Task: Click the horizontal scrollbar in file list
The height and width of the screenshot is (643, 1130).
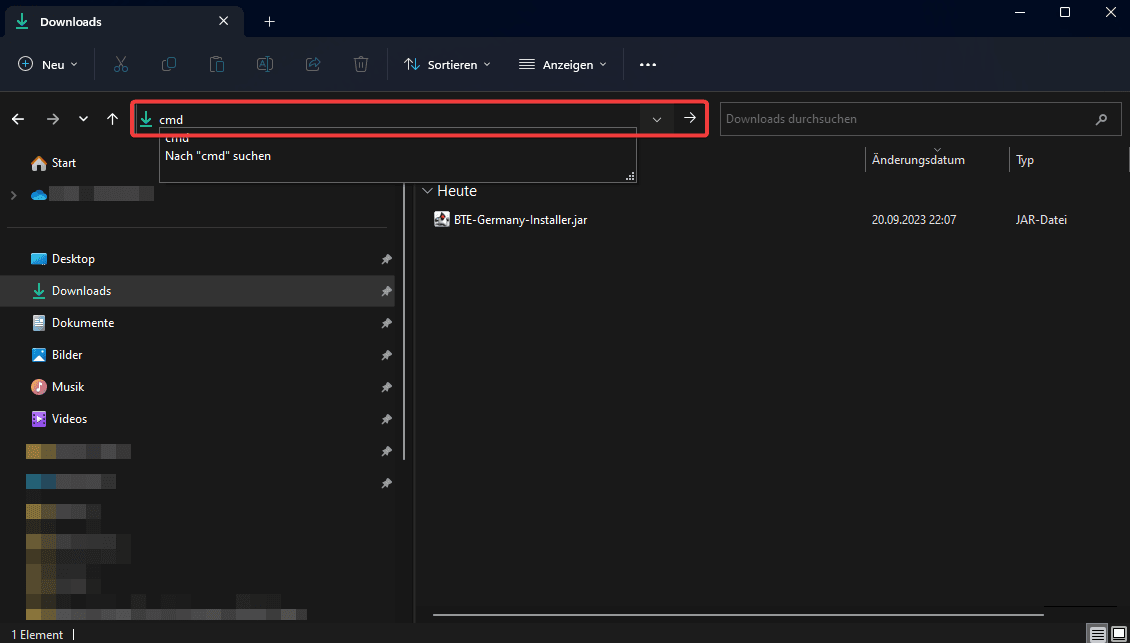Action: click(737, 614)
